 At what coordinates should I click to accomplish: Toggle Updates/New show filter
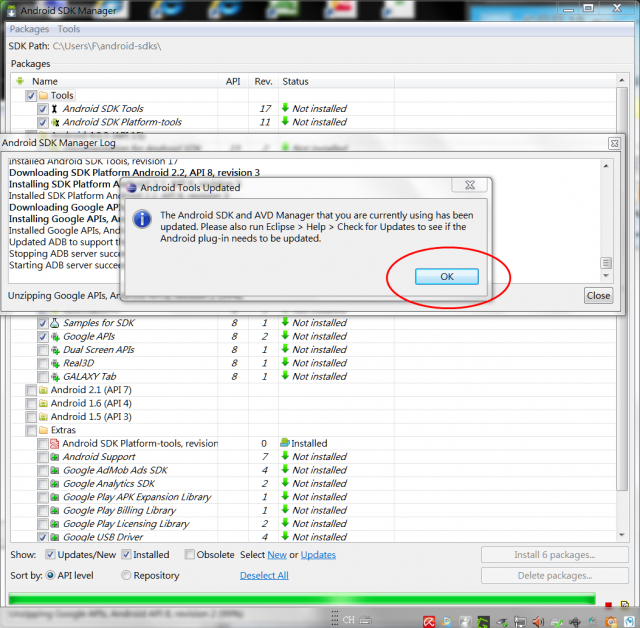[x=50, y=555]
